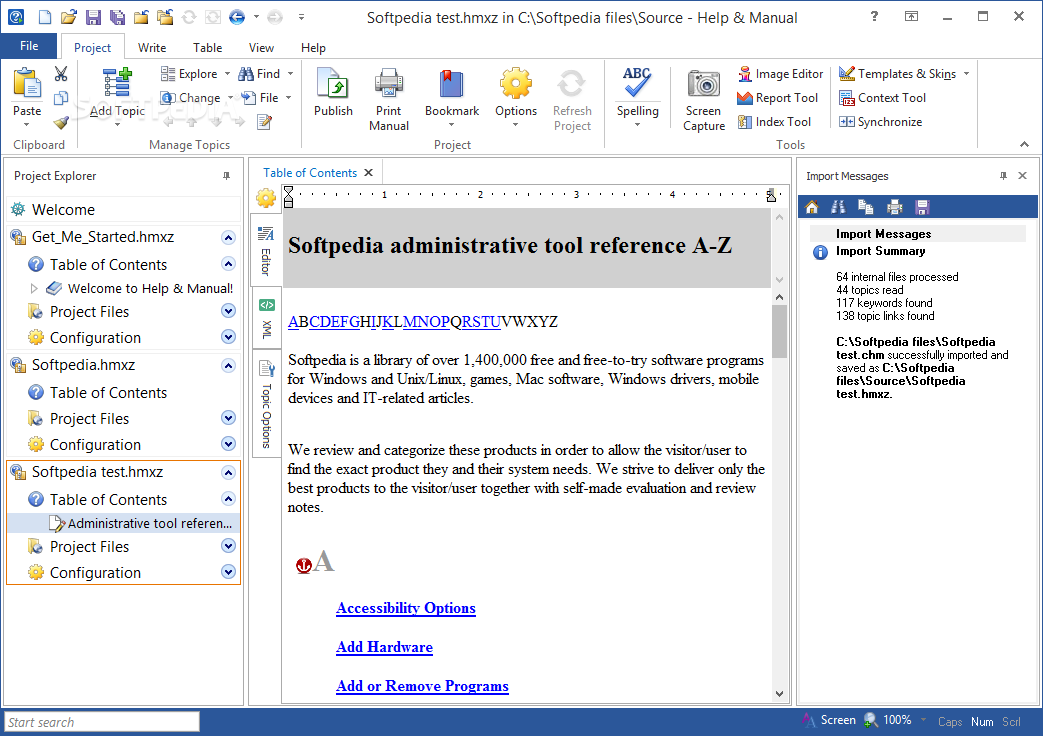The image size is (1043, 736).
Task: Click the Format Painter brush icon
Action: click(61, 122)
